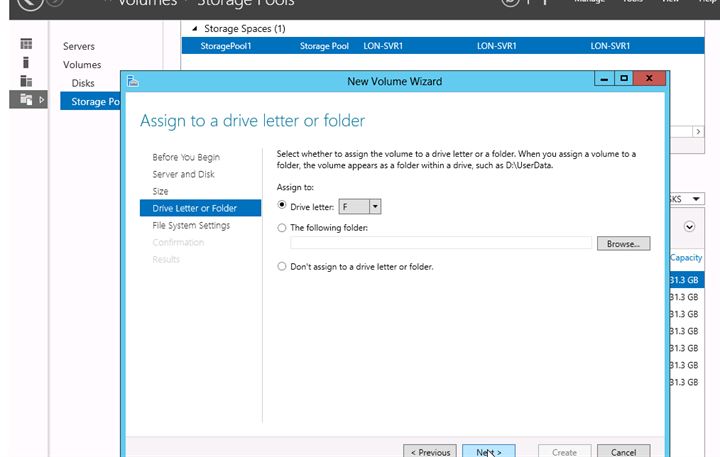Expand the circular chevron in disks panel

tap(689, 226)
